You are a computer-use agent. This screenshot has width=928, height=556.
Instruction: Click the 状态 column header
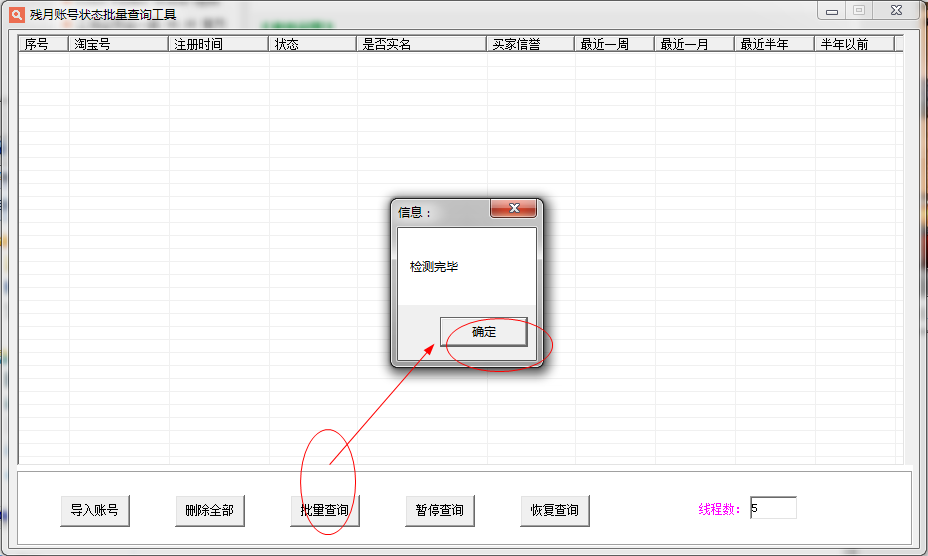click(x=312, y=44)
